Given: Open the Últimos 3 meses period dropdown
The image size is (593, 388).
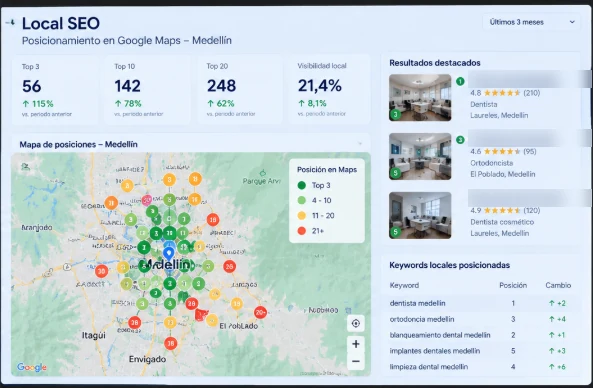Looking at the screenshot, I should (531, 22).
